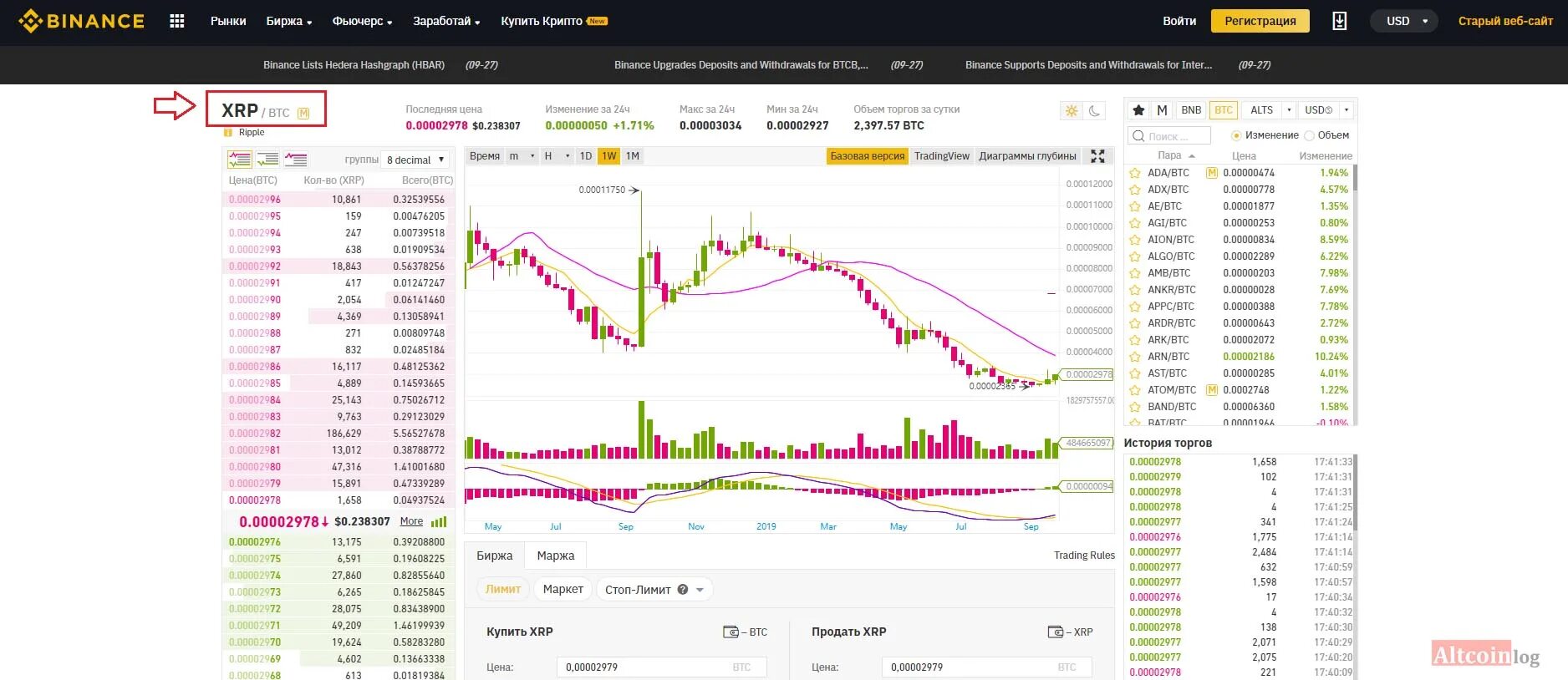
Task: Switch to the Биржа trading tab
Action: click(x=495, y=556)
